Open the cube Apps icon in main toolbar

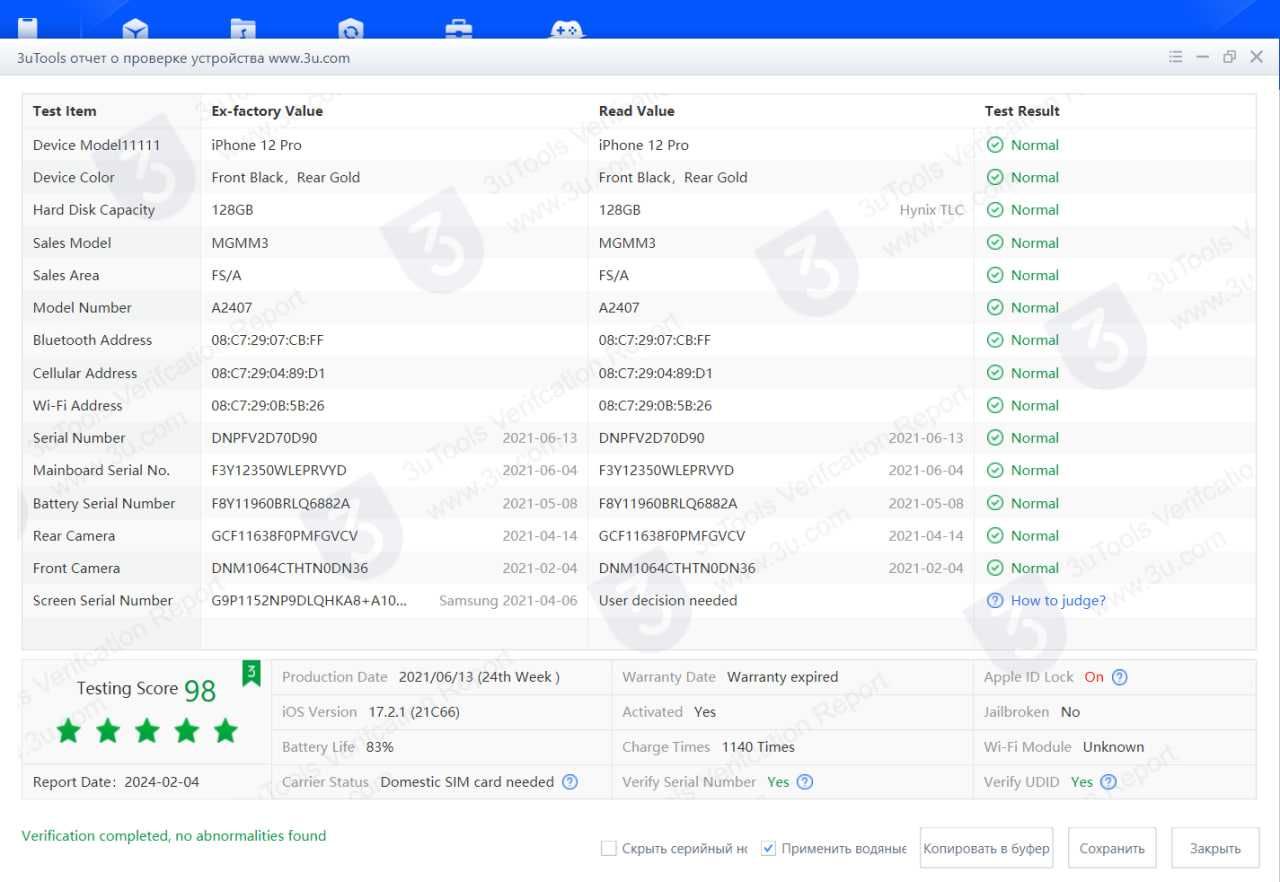click(136, 29)
